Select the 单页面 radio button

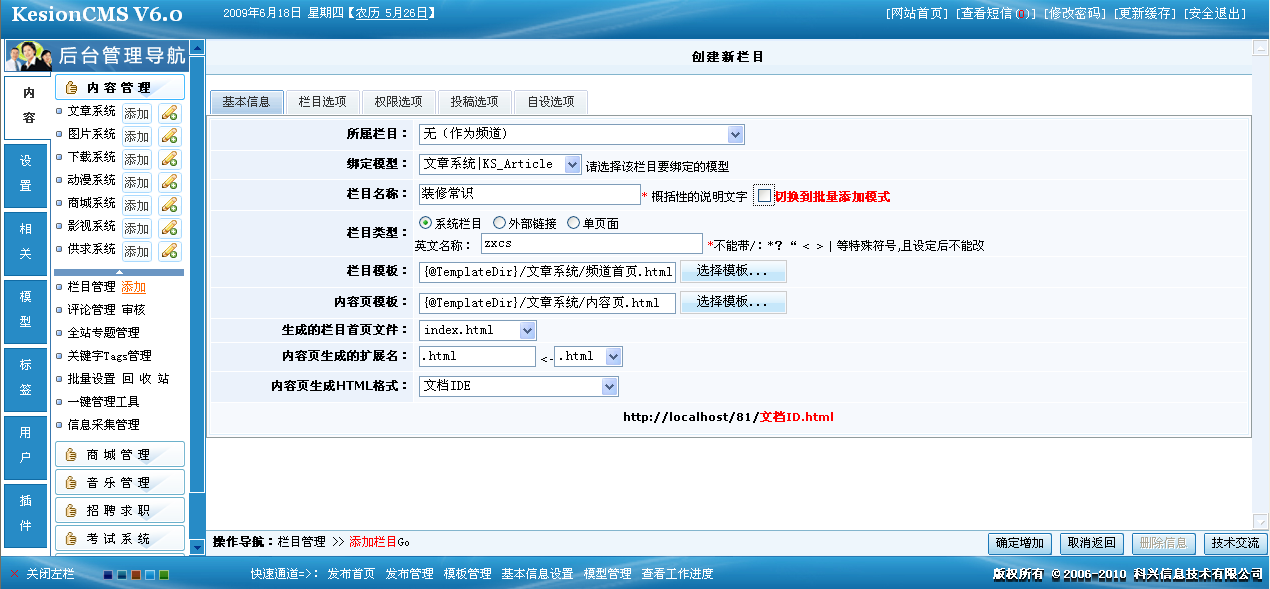573,223
